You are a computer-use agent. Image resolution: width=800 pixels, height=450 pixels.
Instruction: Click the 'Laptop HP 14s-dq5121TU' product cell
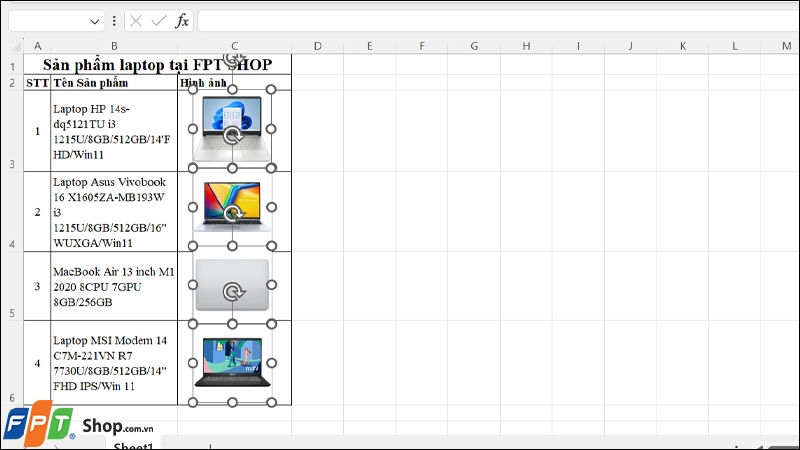[114, 131]
